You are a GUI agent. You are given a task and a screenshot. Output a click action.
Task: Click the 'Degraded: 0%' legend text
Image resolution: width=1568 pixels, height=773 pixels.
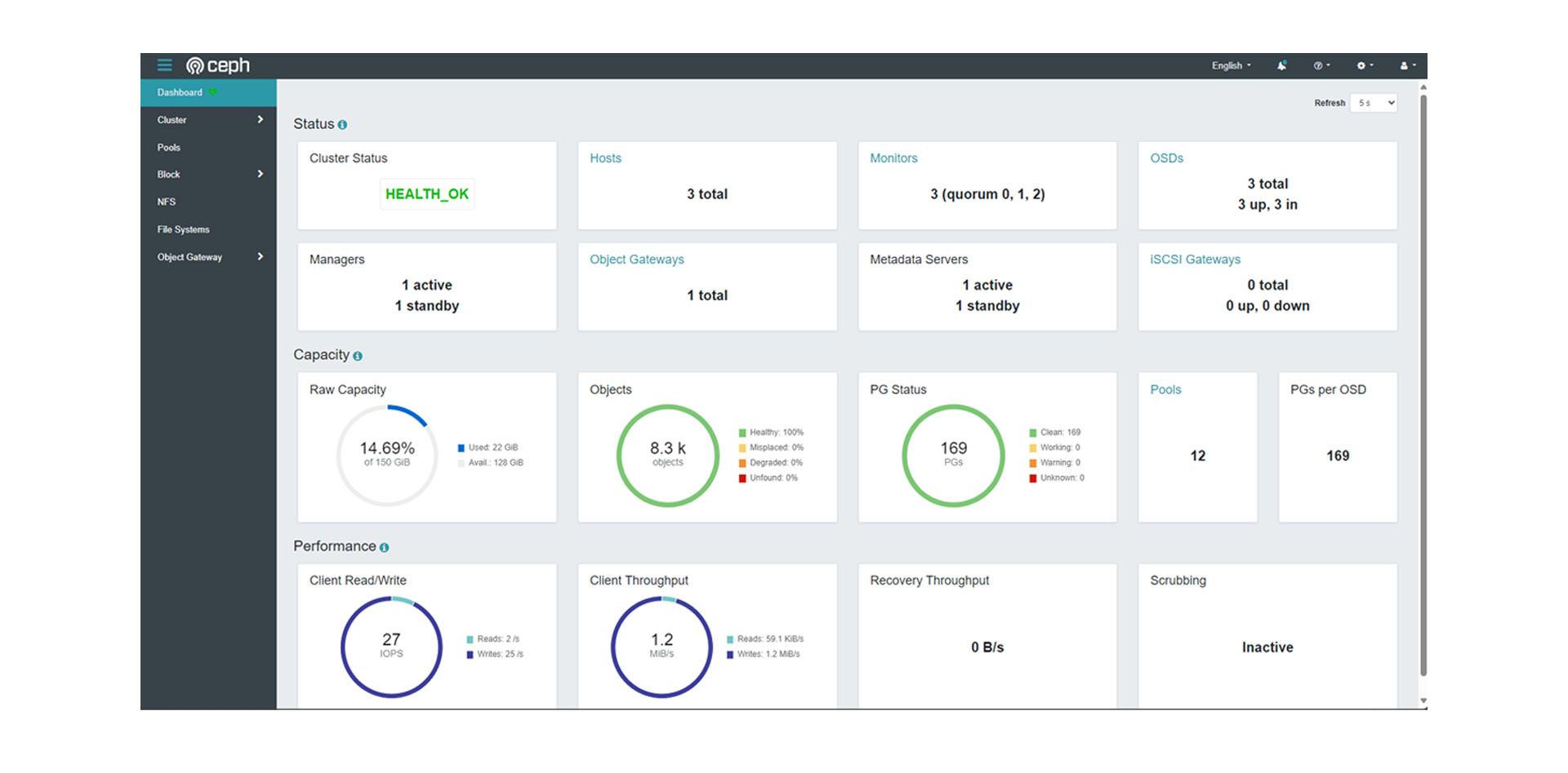776,463
